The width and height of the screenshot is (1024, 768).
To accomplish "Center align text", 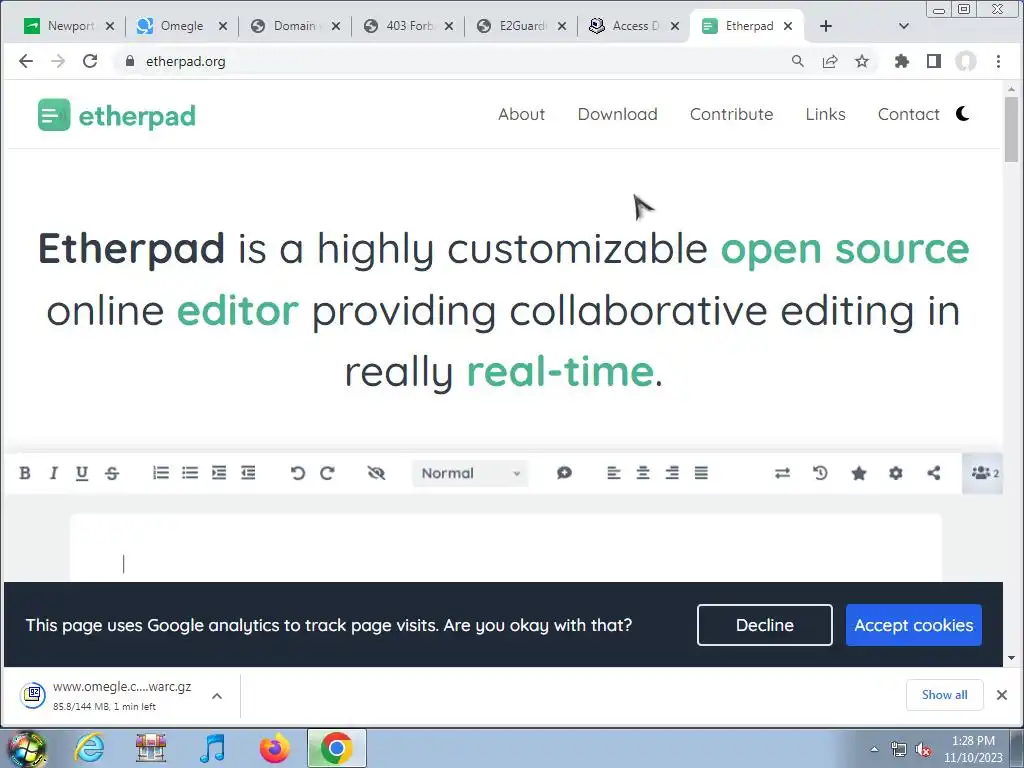I will [x=643, y=473].
